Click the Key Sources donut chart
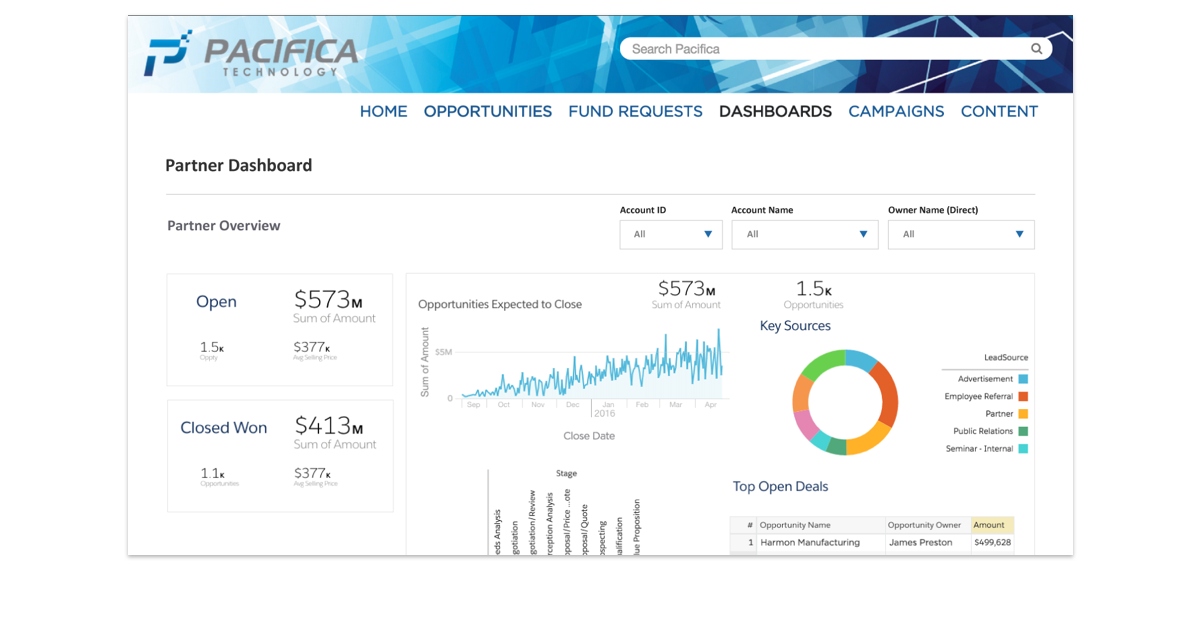The width and height of the screenshot is (1200, 640). click(845, 402)
